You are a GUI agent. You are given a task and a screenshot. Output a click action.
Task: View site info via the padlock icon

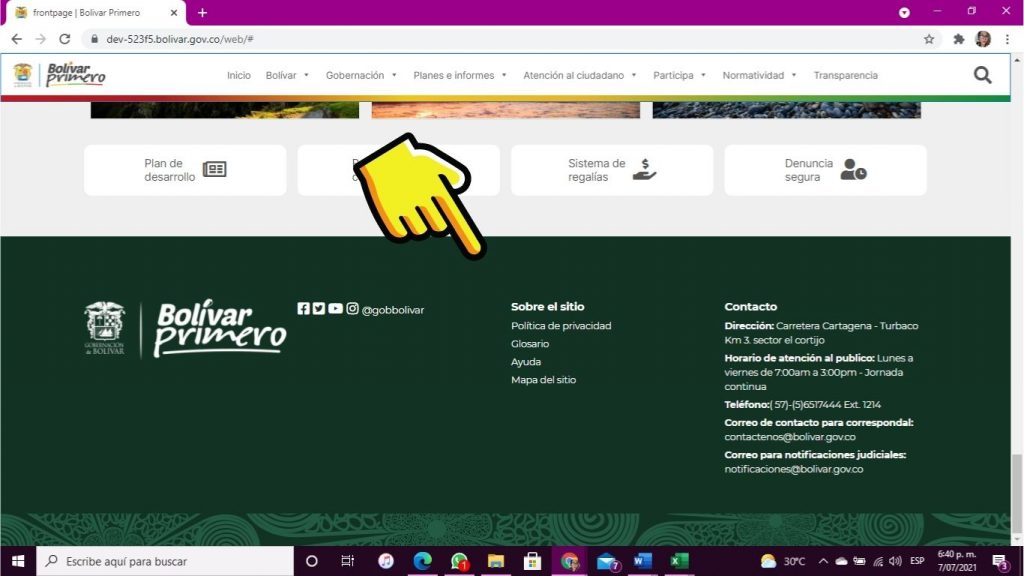click(94, 39)
